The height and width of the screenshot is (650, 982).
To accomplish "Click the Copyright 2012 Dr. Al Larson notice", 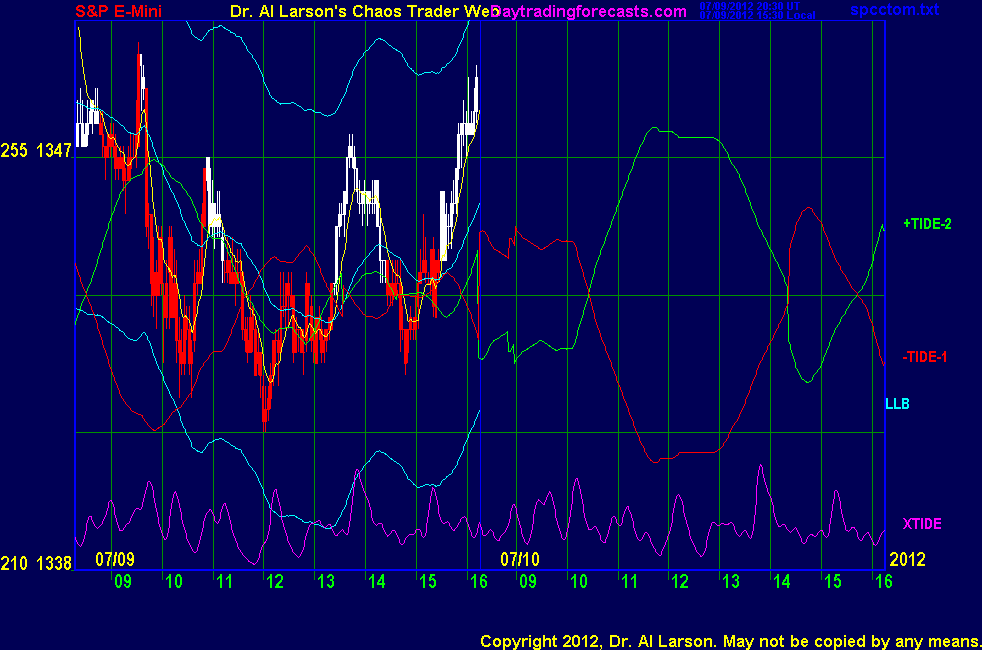I will pyautogui.click(x=730, y=640).
